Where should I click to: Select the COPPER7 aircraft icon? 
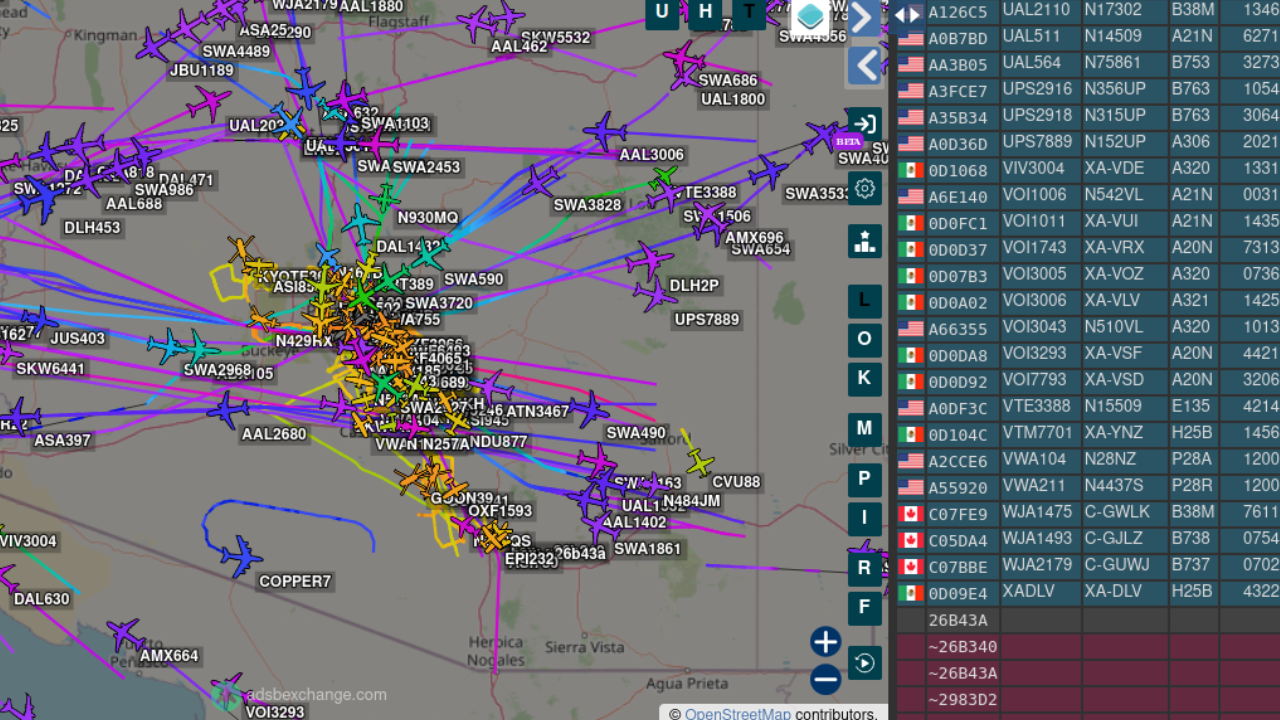click(x=241, y=557)
